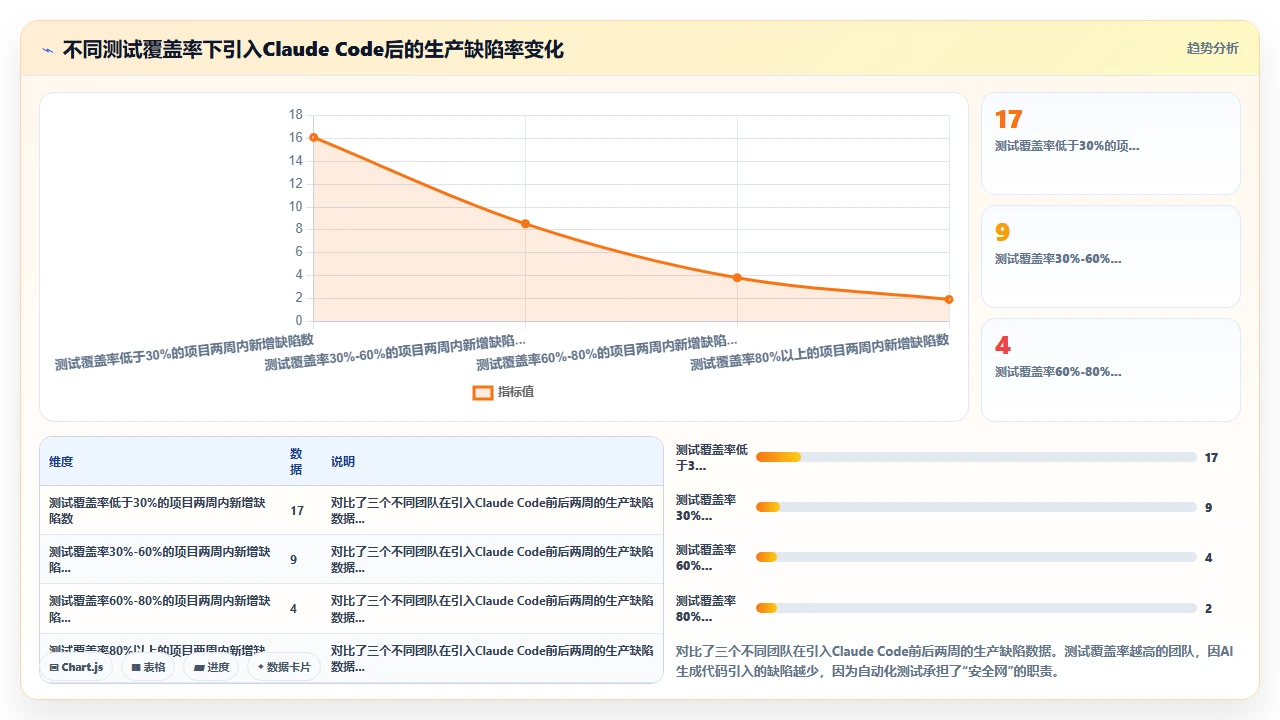Click the progress bar for 测试覆盖率低于3...
This screenshot has height=720, width=1280.
976,457
